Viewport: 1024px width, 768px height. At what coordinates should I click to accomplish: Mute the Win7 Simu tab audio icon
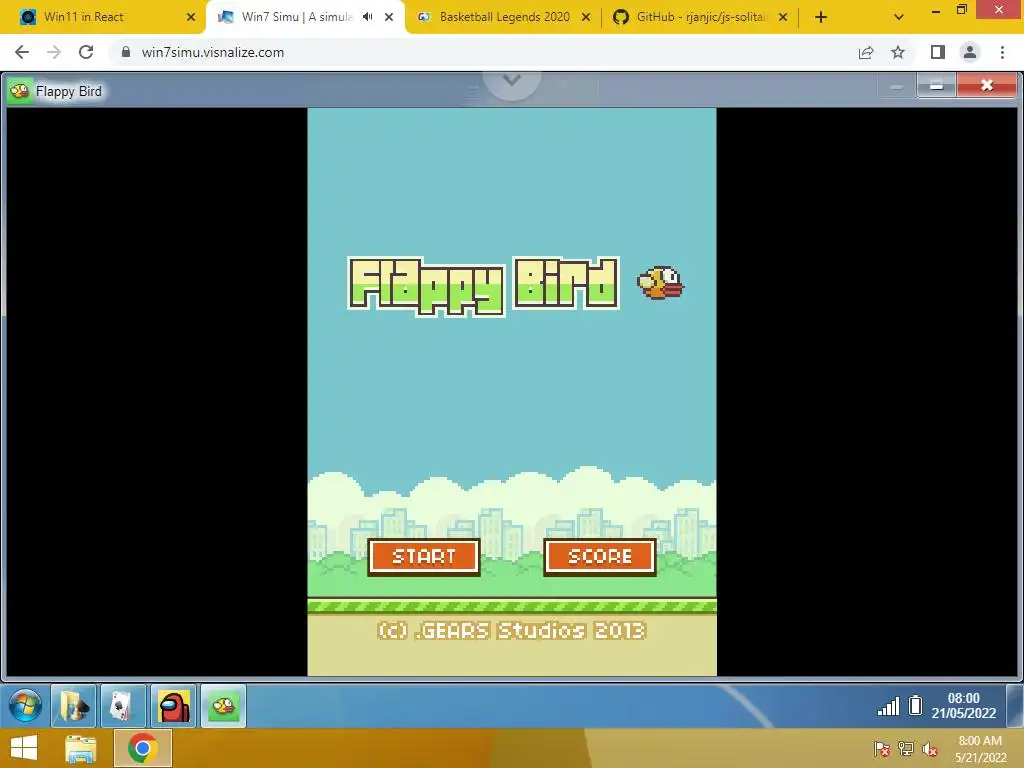click(x=368, y=17)
